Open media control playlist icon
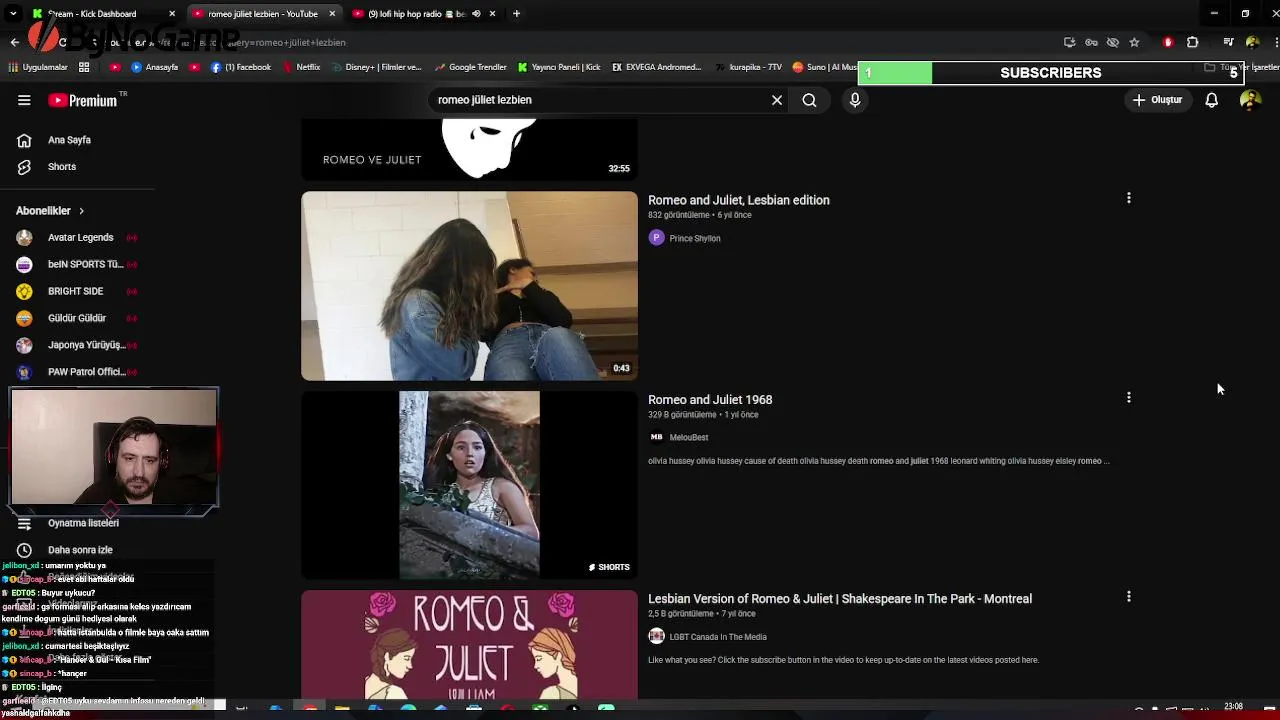 tap(1229, 42)
